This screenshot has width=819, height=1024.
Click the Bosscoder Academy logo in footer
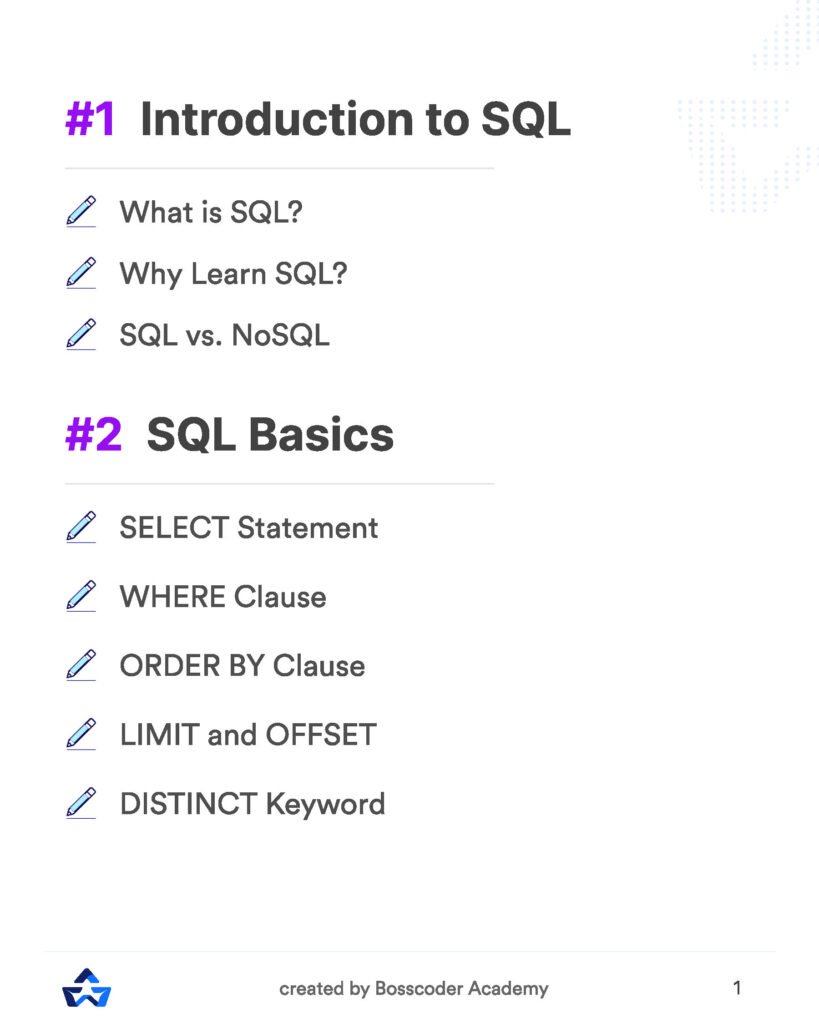[x=86, y=987]
